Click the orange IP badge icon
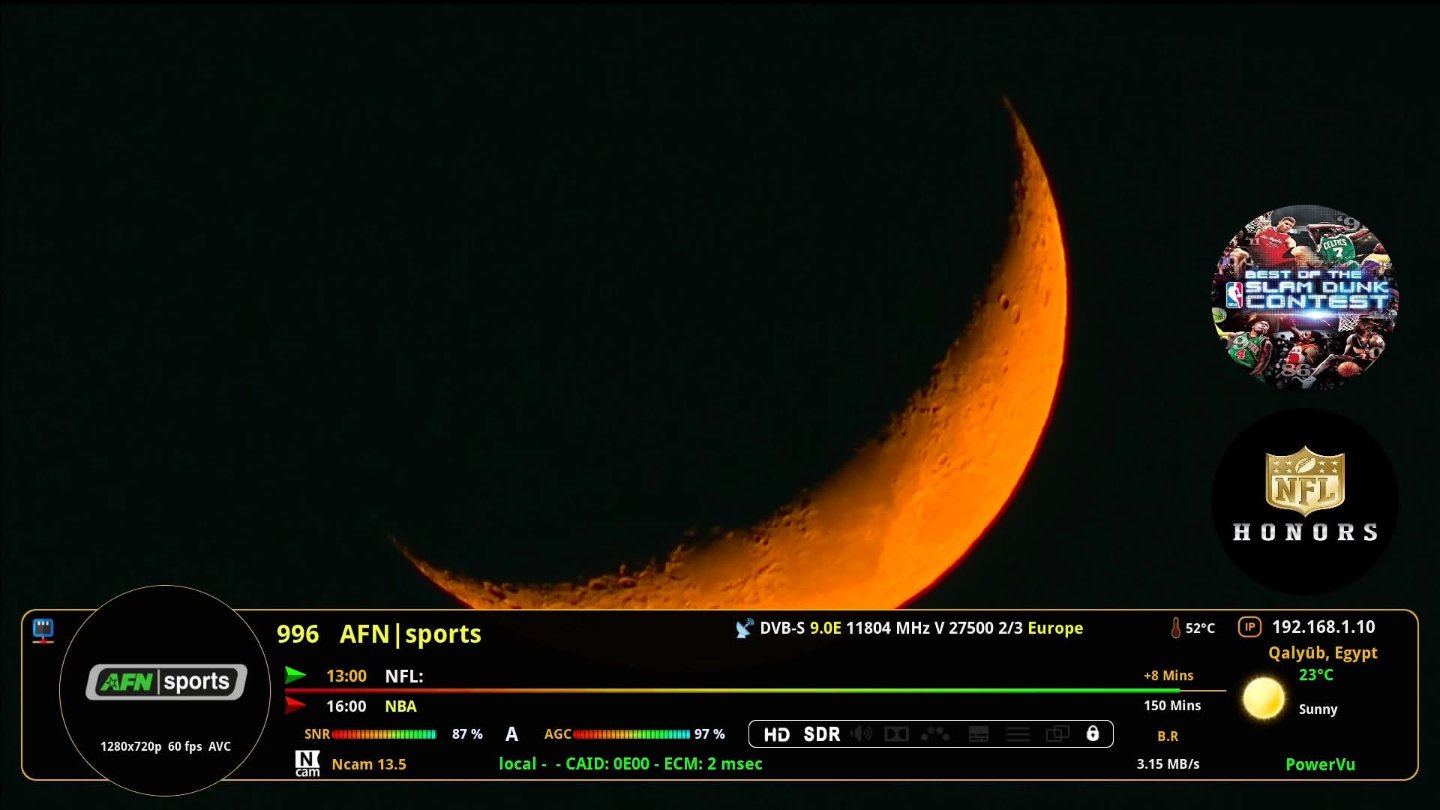1440x810 pixels. point(1250,627)
